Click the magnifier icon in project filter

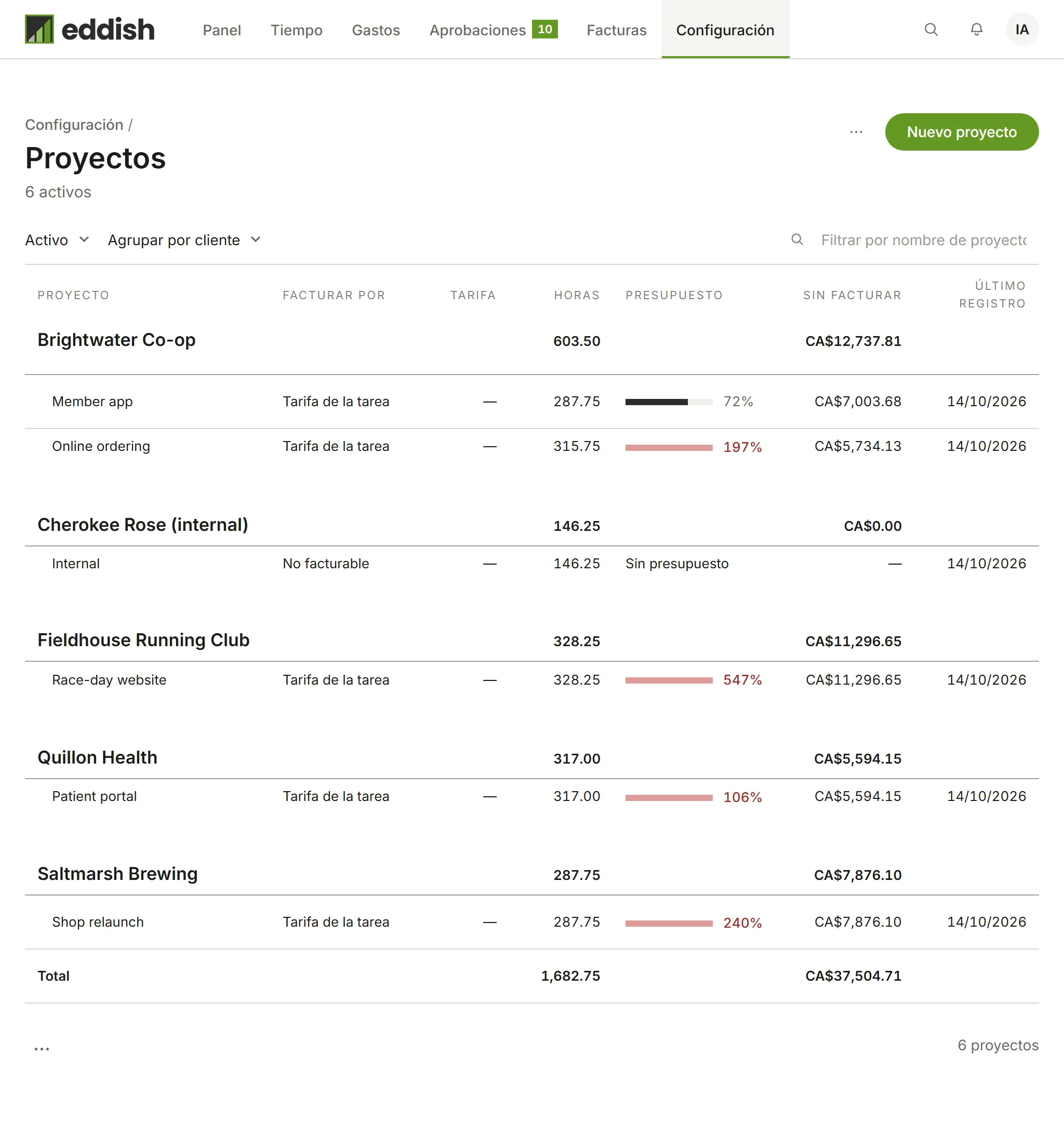[x=797, y=240]
